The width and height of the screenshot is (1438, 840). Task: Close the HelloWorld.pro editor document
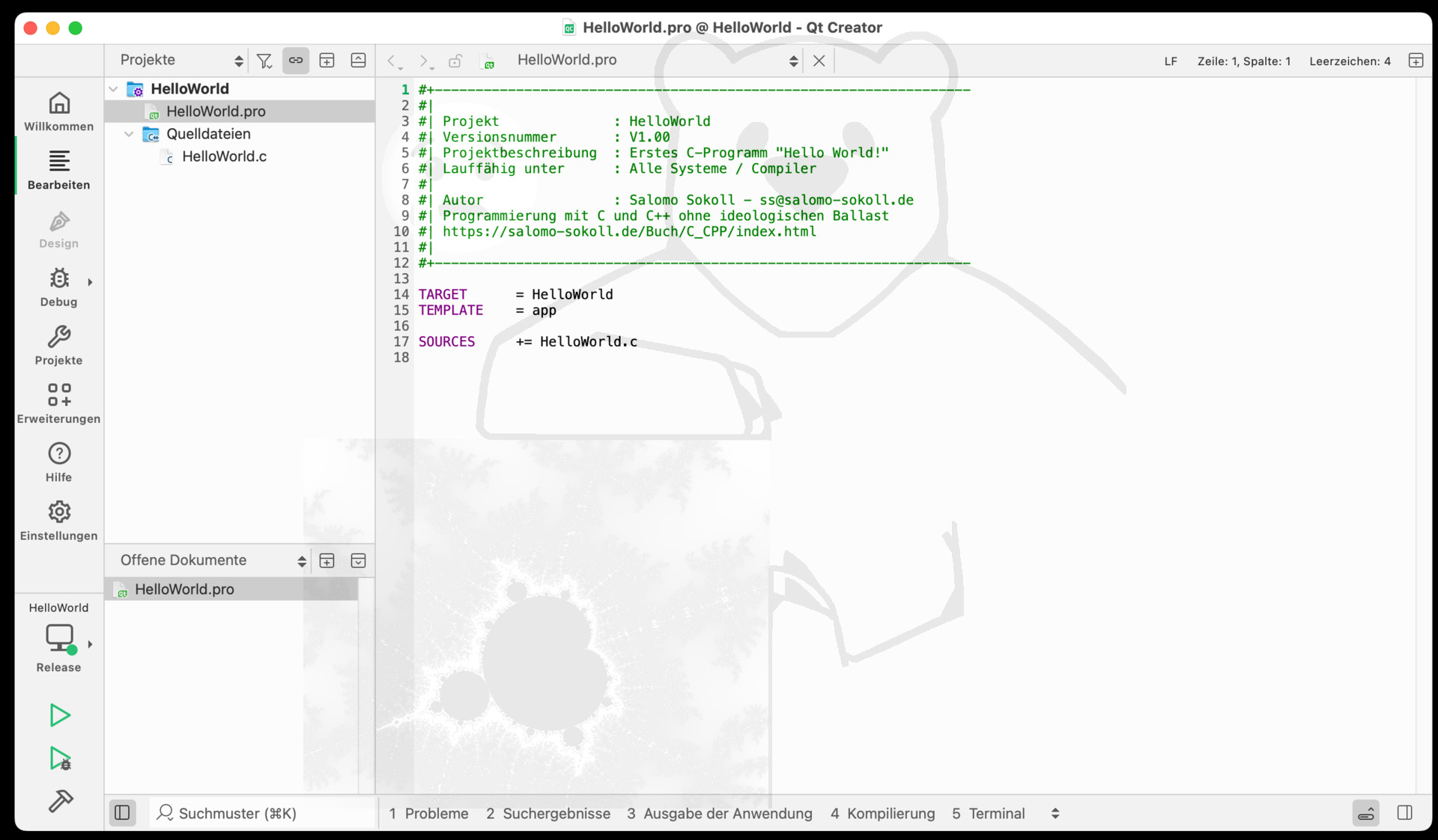coord(819,61)
